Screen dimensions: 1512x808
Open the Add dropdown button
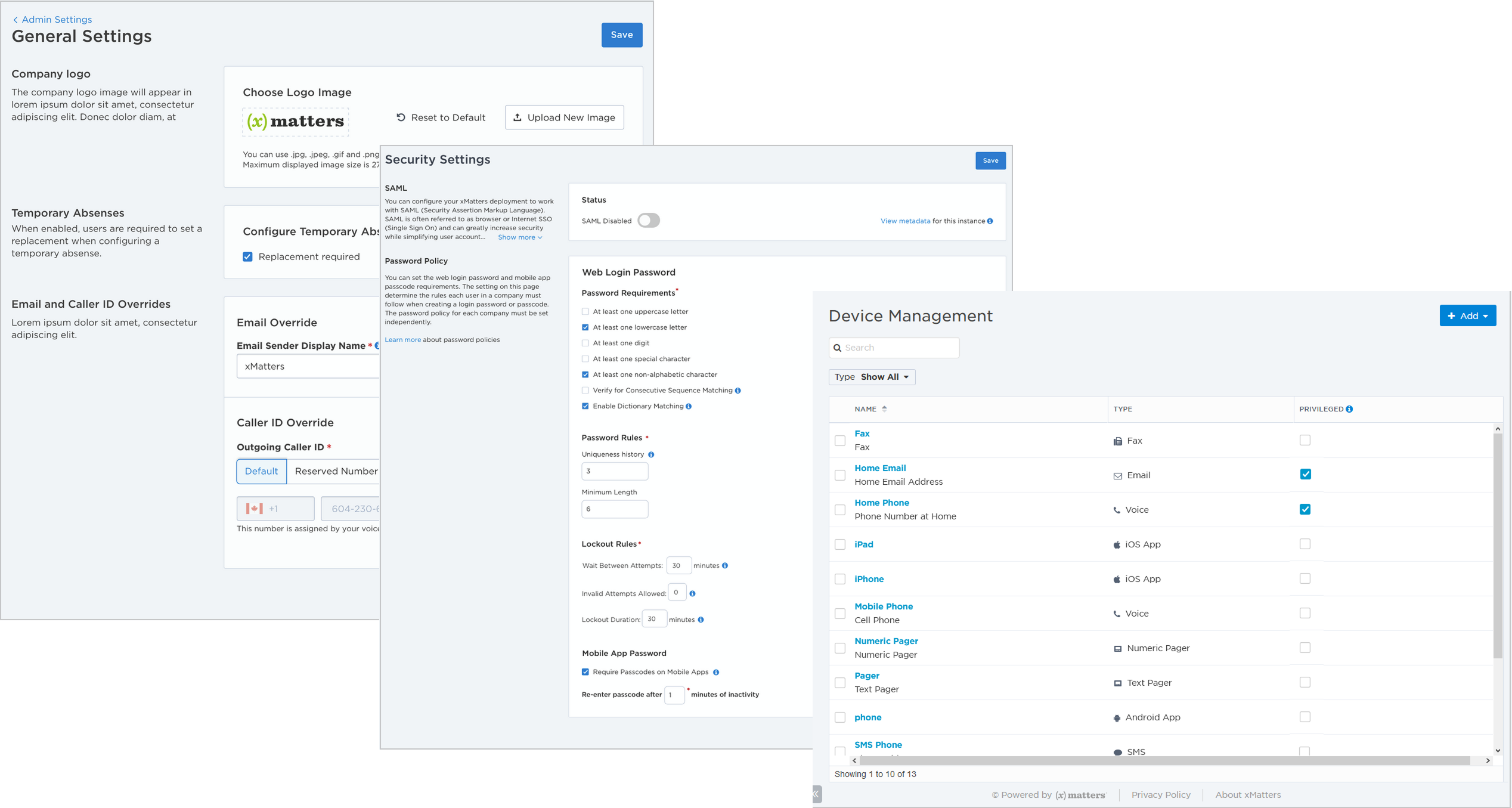tap(1467, 316)
